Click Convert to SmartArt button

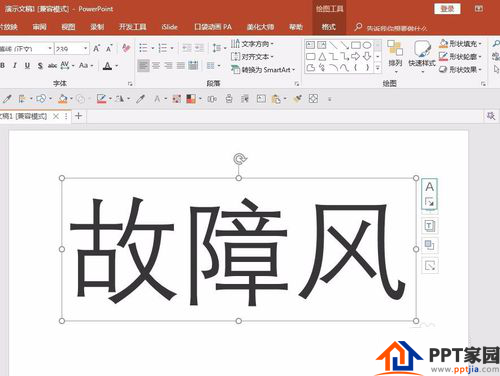[263, 70]
